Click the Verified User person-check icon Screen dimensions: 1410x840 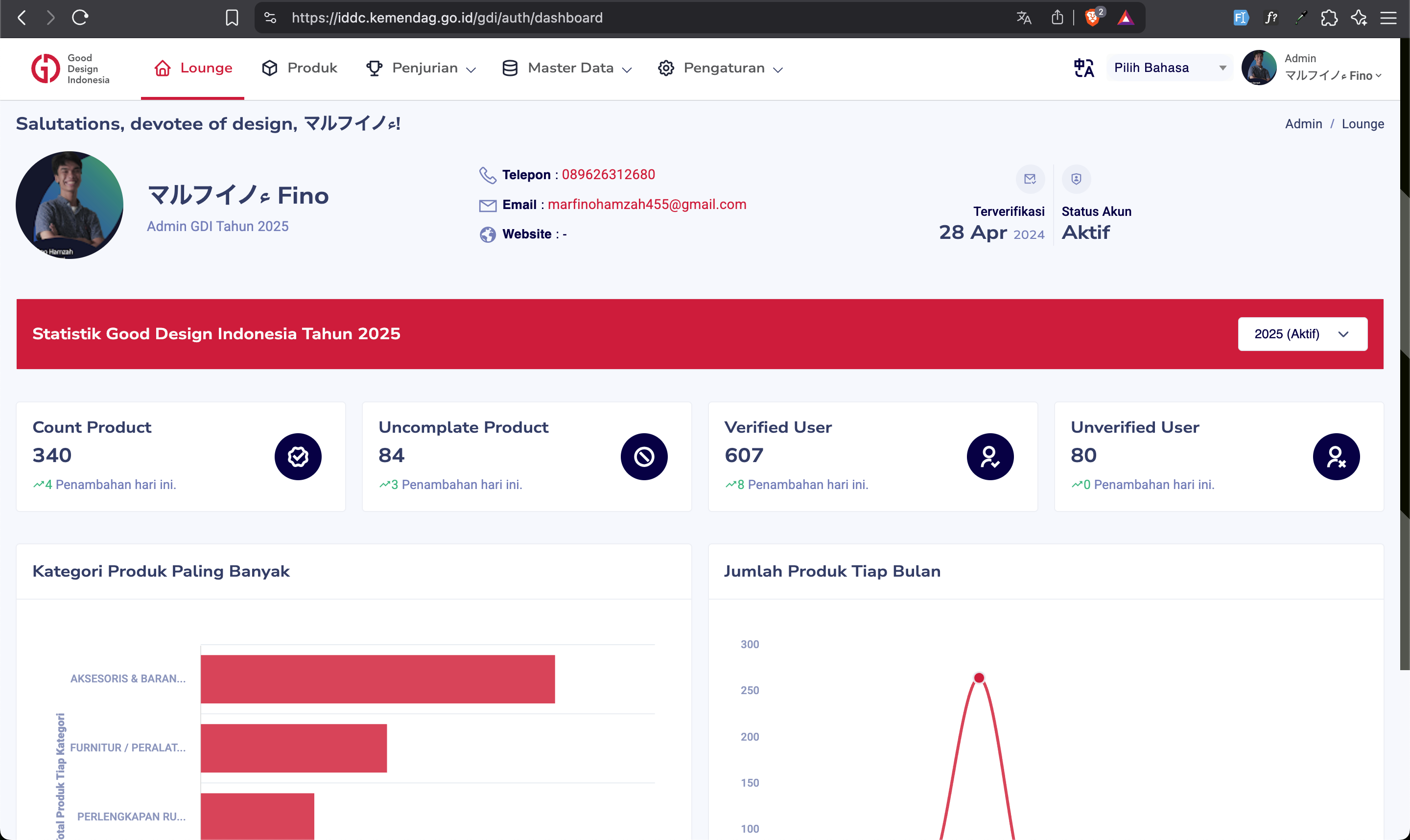(x=989, y=456)
